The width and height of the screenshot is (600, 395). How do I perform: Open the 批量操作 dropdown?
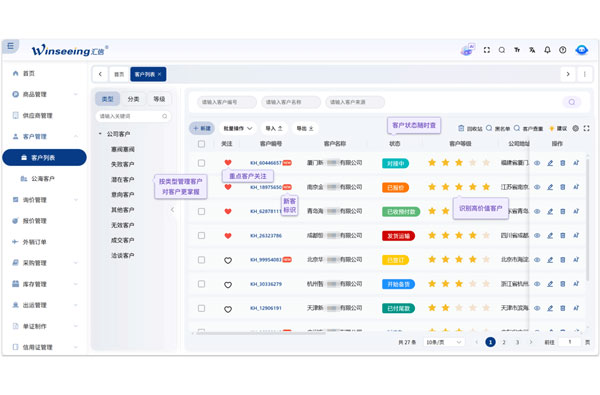[238, 129]
